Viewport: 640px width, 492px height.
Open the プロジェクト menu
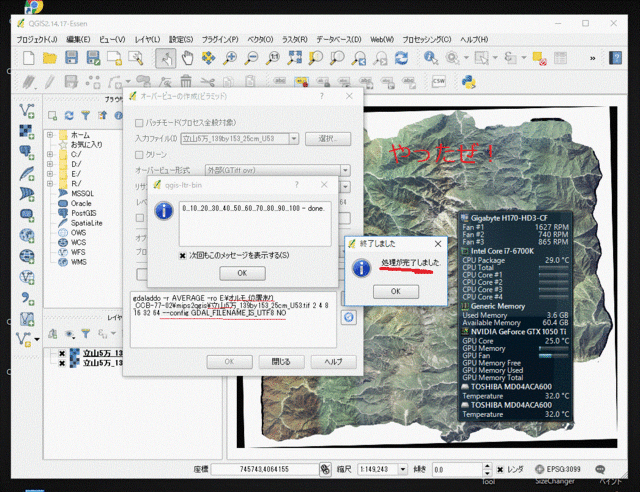37,40
